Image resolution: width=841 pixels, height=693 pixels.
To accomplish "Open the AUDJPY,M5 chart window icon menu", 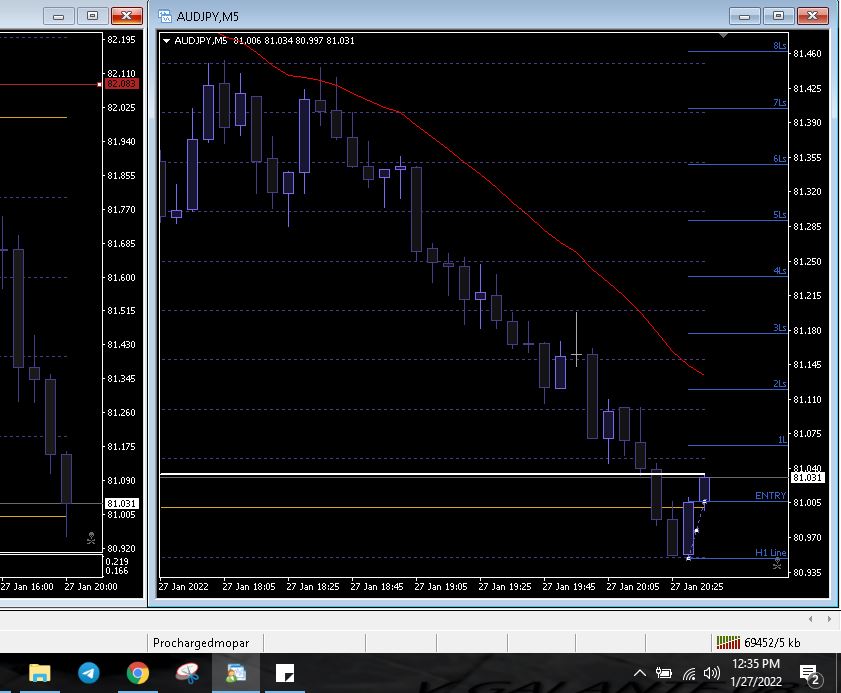I will tap(165, 16).
